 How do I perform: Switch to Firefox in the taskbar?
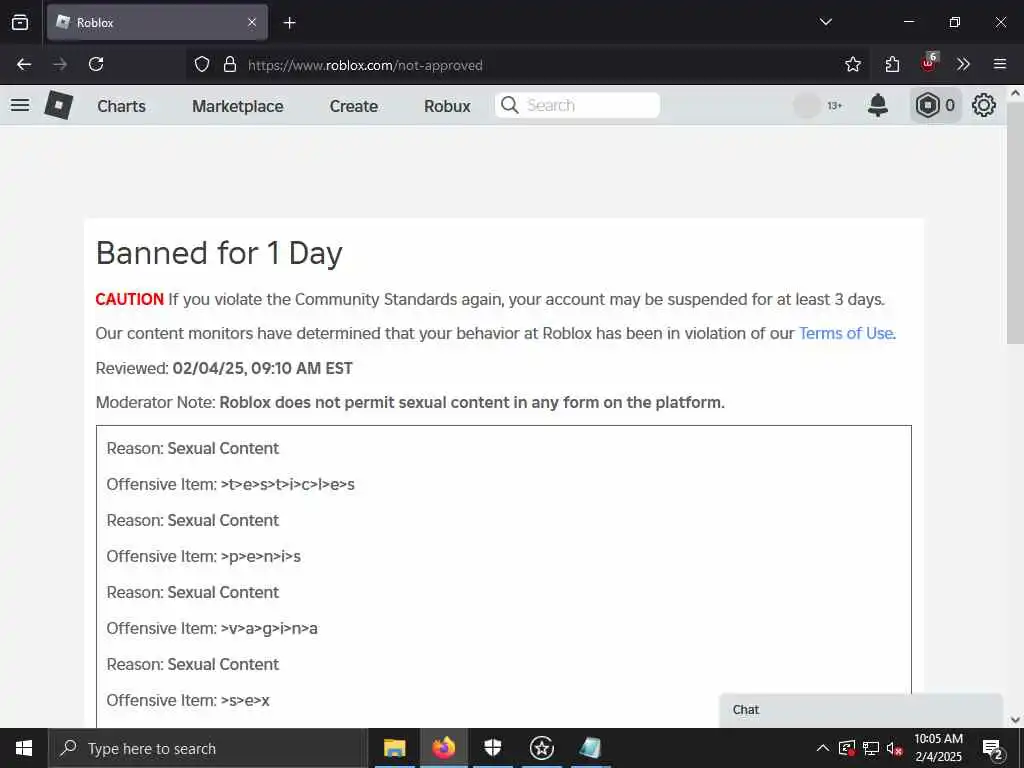(x=443, y=748)
